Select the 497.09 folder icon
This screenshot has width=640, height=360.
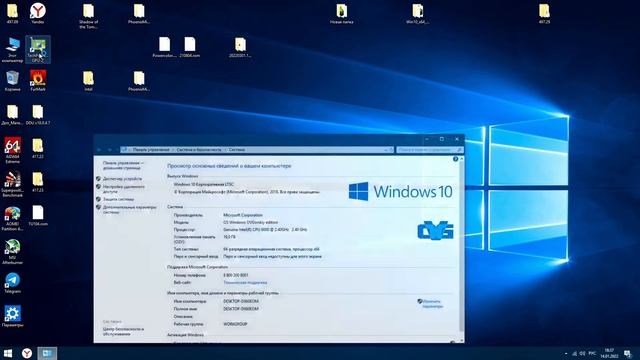point(12,13)
